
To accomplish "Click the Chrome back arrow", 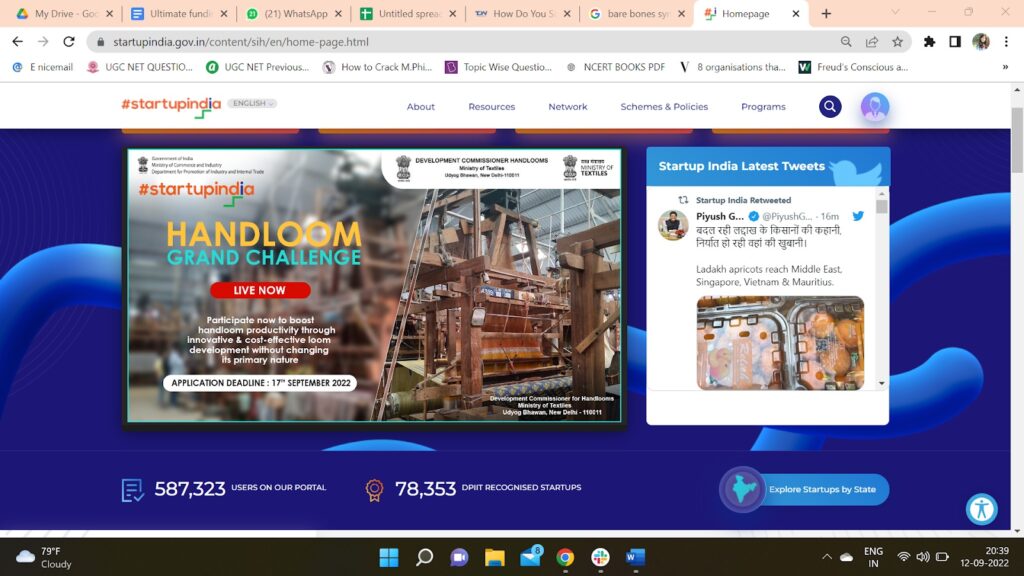I will [18, 41].
